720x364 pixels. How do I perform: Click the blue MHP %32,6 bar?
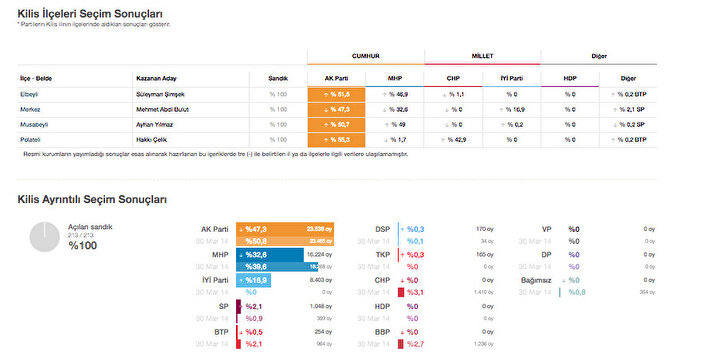point(270,255)
